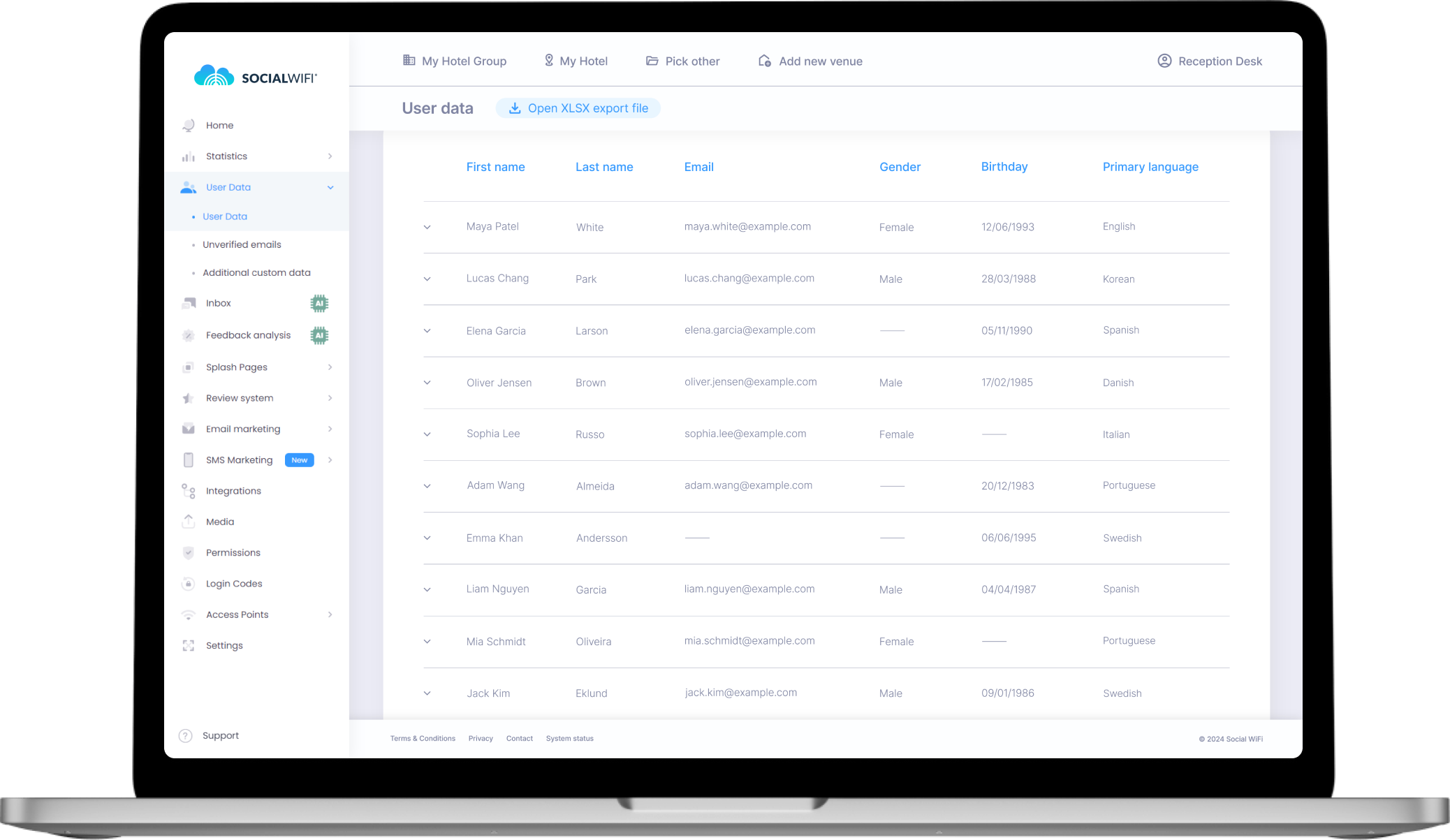Viewport: 1450px width, 840px height.
Task: Click the My Hotel Group building icon
Action: pyautogui.click(x=409, y=61)
